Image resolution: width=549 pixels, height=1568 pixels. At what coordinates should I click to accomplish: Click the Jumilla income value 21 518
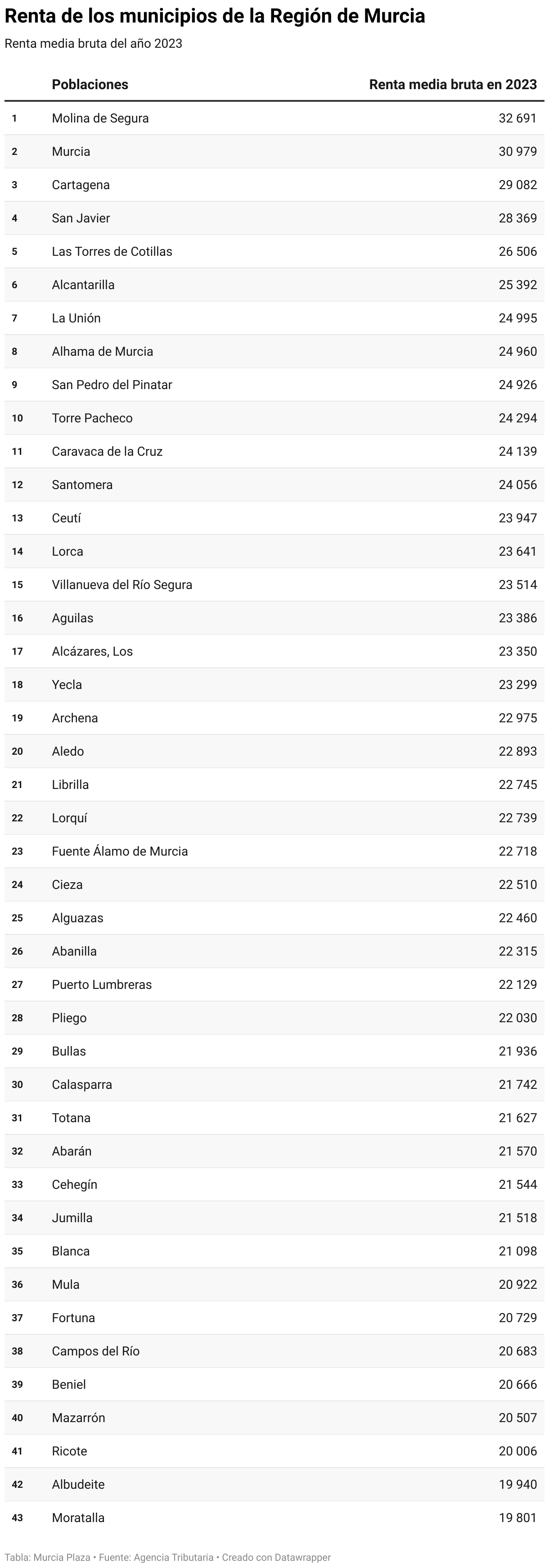(x=517, y=1218)
